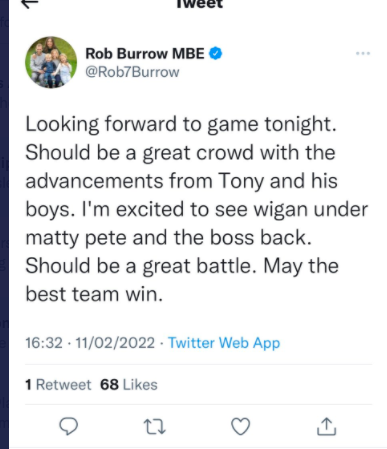Open Rob Burrow's profile picture
Viewport: 387px width, 449px height.
[x=51, y=62]
